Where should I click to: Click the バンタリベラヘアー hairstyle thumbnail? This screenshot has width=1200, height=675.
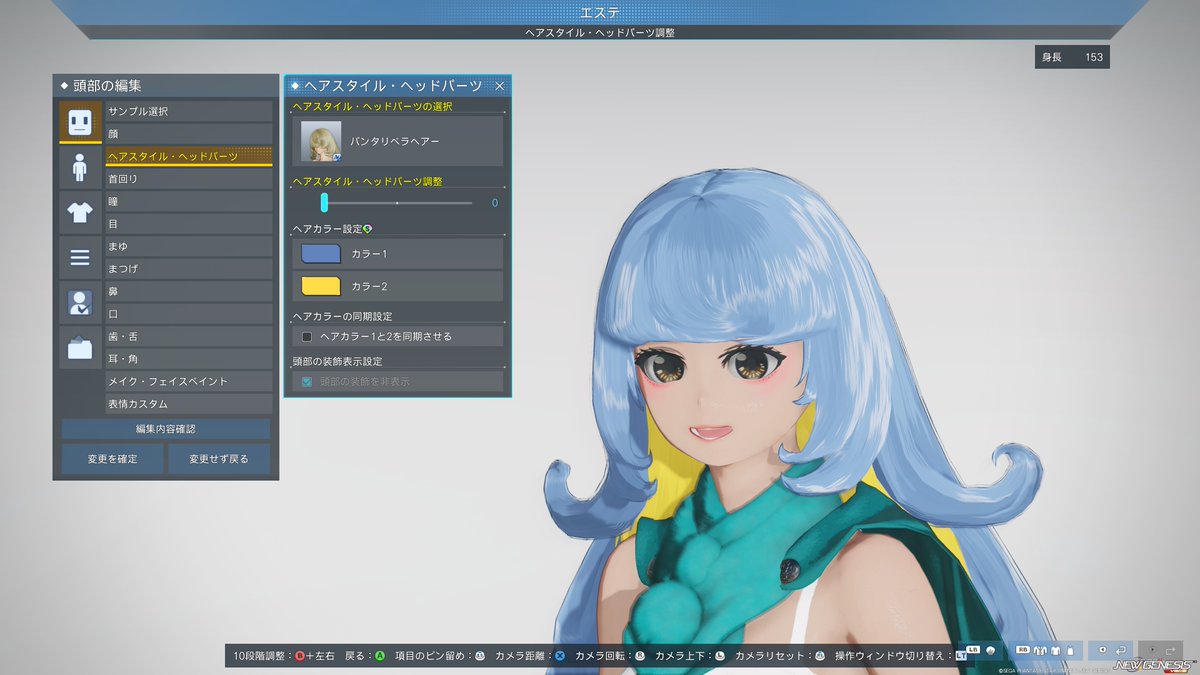(321, 142)
